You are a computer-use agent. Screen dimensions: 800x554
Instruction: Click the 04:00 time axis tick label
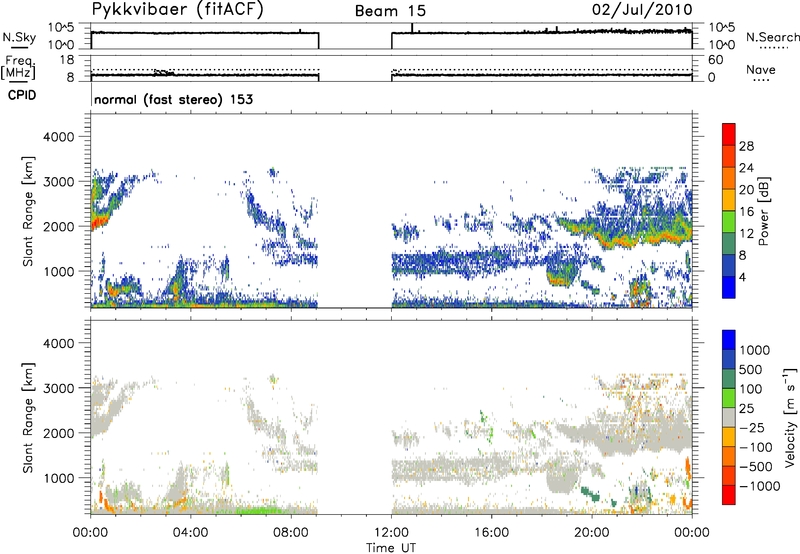[x=190, y=533]
